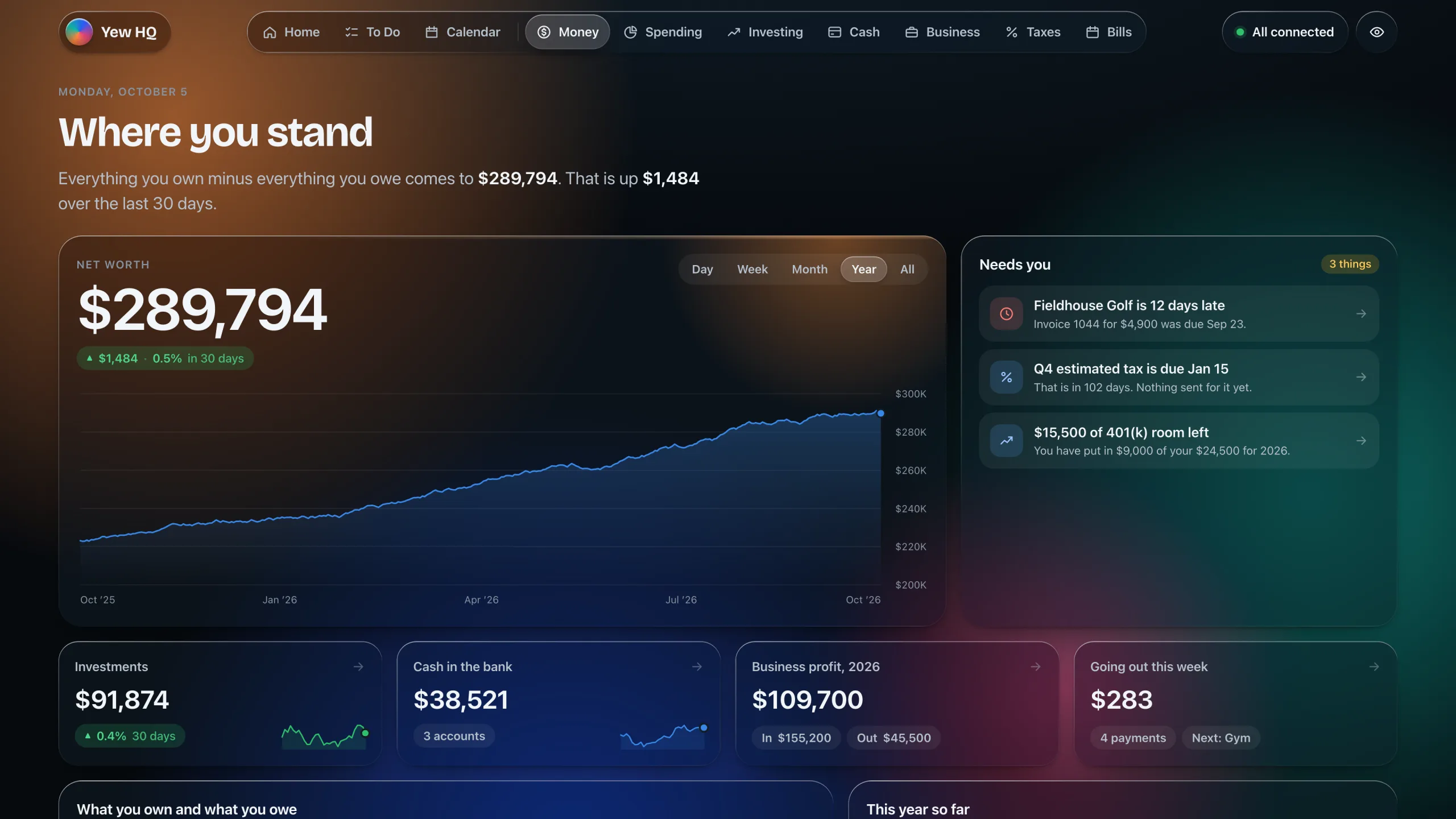1456x819 pixels.
Task: Click the Out $45,500 pill
Action: pos(894,738)
